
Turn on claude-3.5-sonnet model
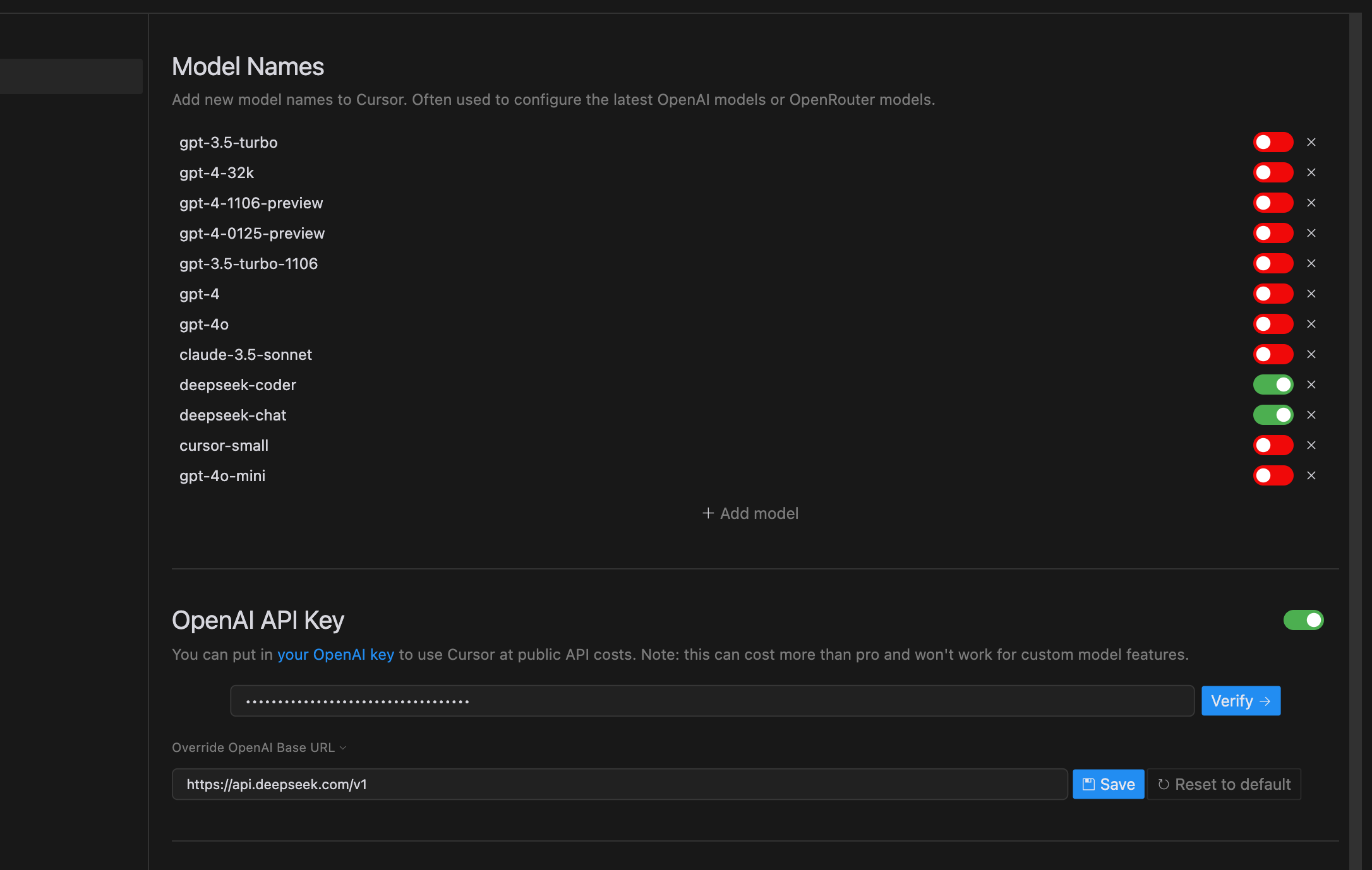1273,354
